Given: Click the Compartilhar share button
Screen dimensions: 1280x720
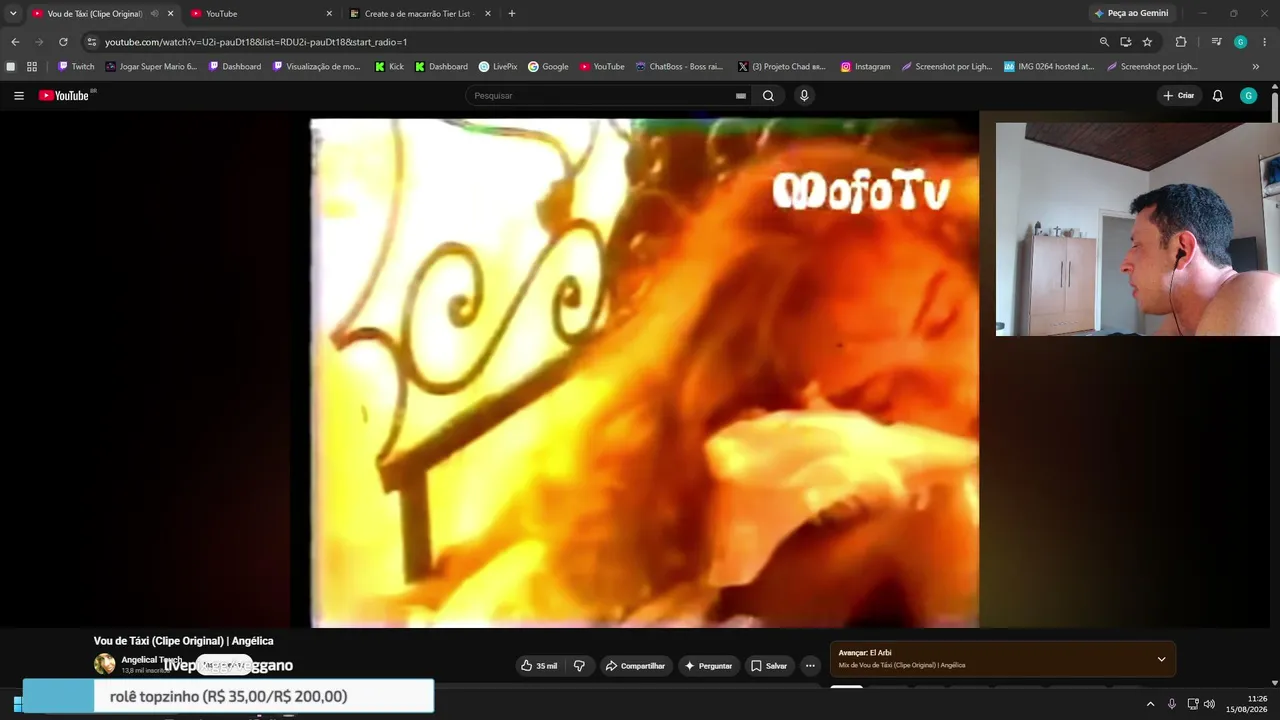Looking at the screenshot, I should click(635, 666).
